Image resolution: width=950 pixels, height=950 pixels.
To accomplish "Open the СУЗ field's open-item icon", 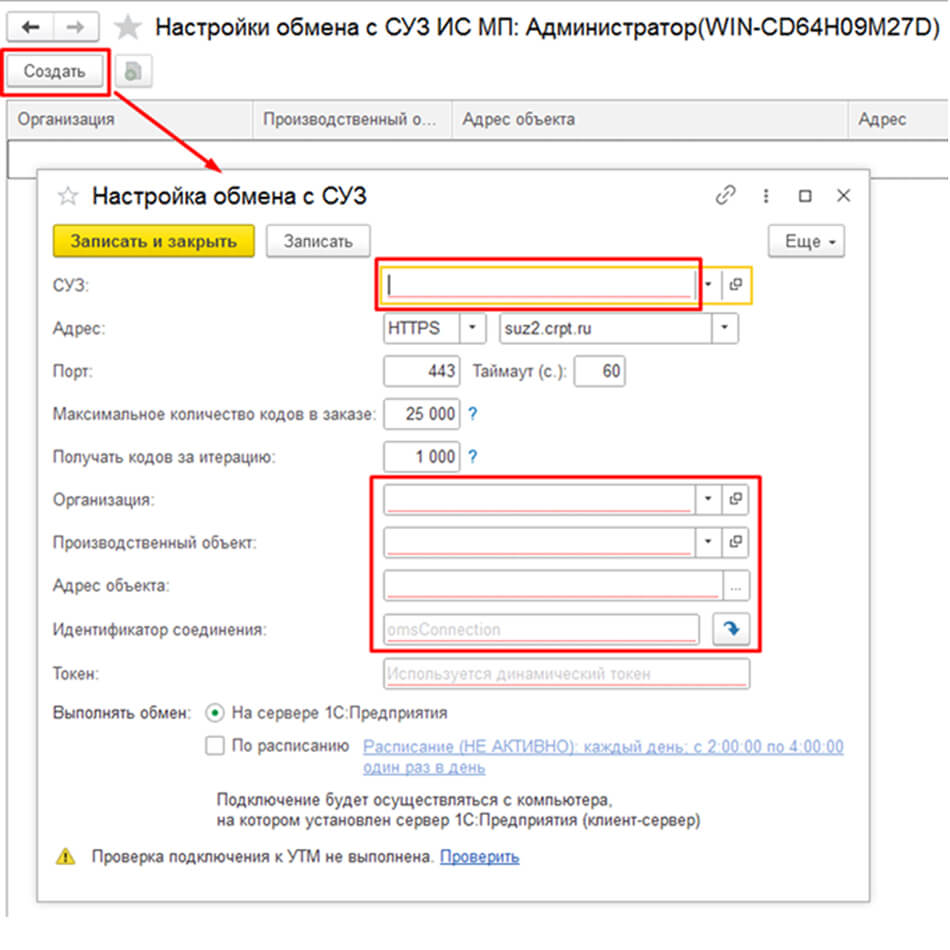I will pos(736,285).
